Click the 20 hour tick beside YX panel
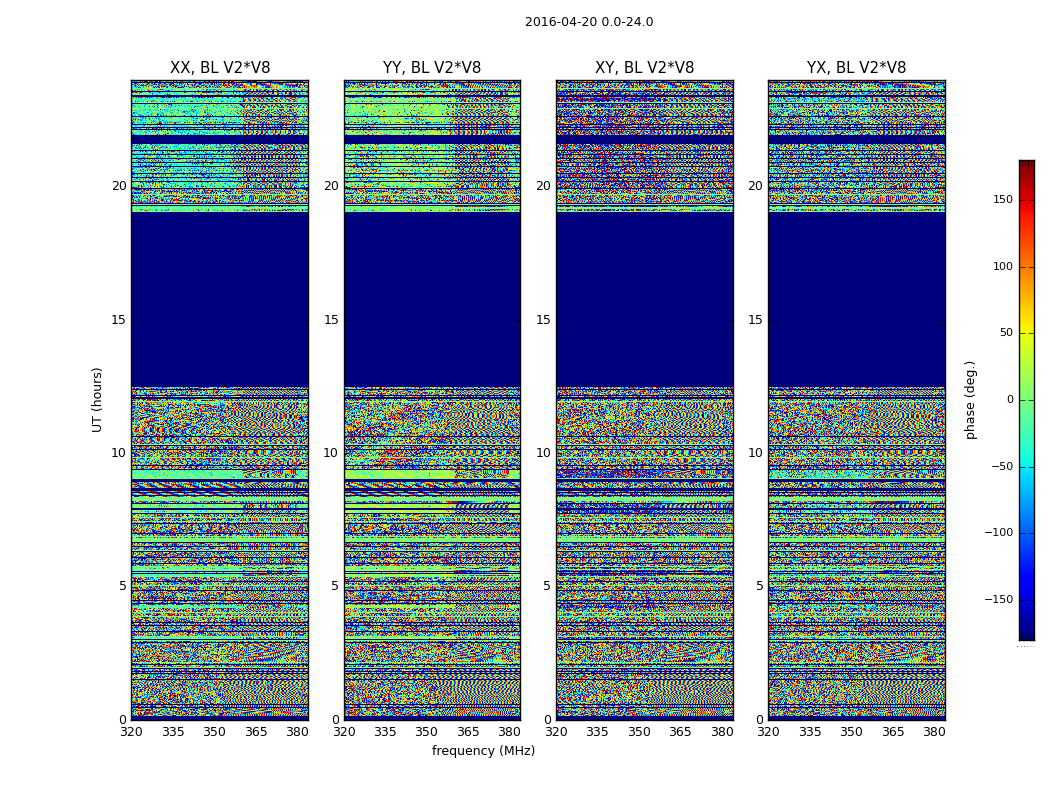 pos(755,186)
